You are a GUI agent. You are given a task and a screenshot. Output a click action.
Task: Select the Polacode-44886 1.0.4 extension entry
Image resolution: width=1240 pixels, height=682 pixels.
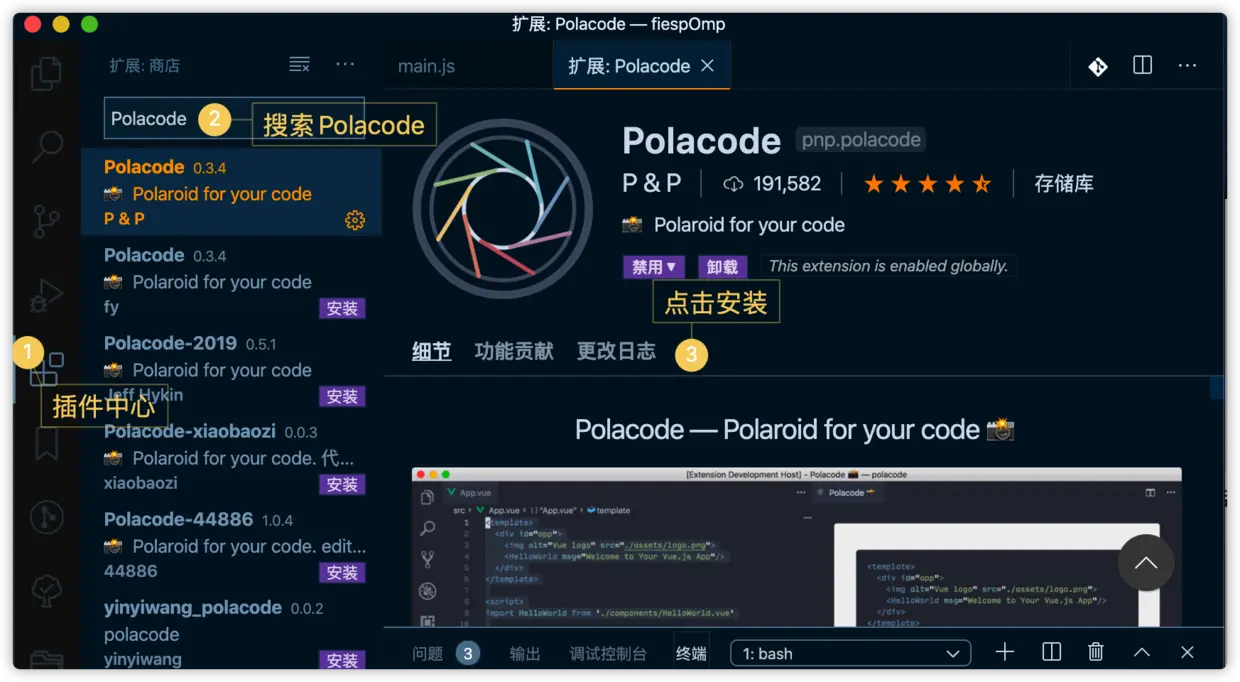(231, 544)
